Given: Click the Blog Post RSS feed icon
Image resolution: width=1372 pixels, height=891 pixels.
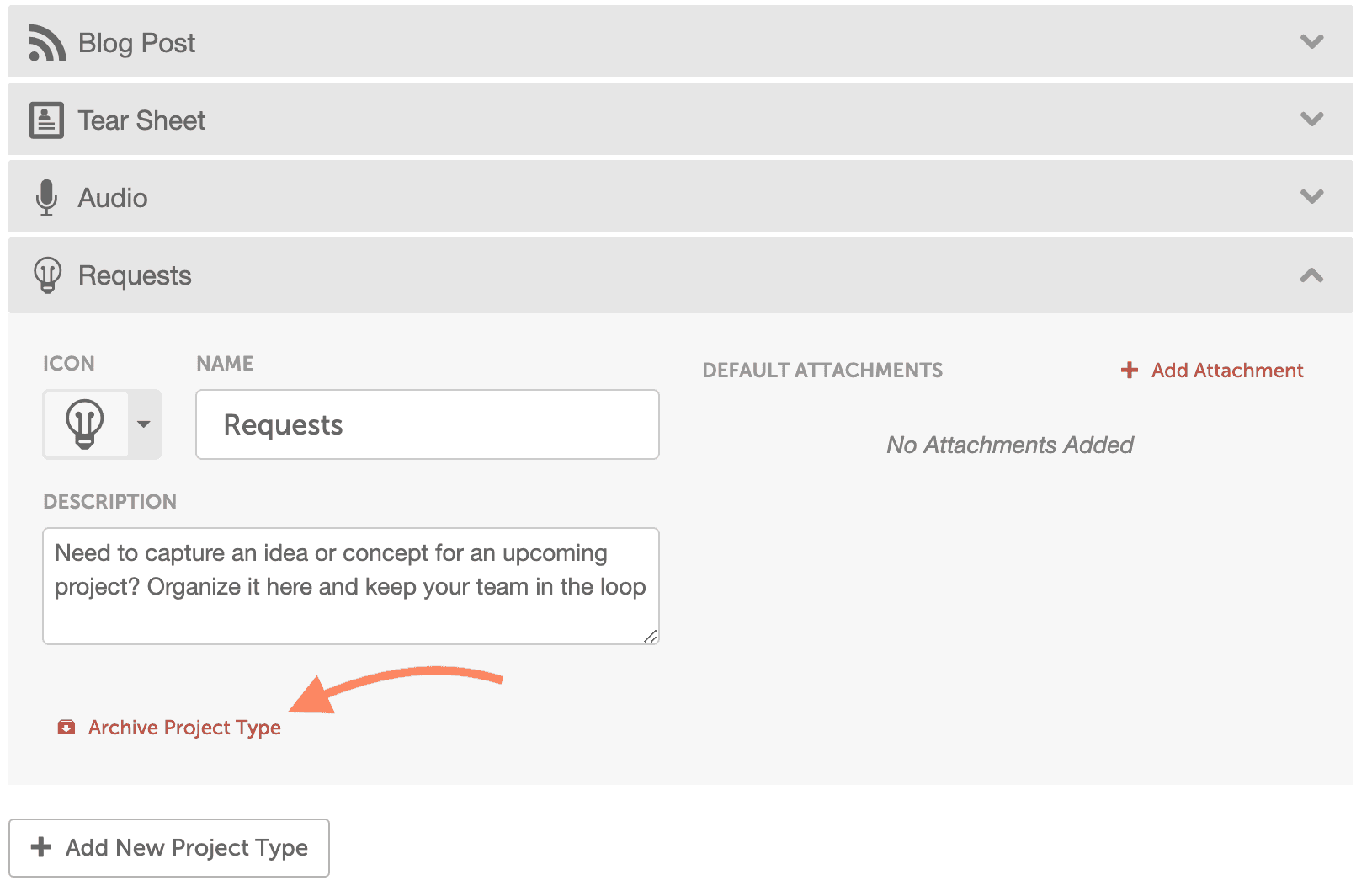Looking at the screenshot, I should point(47,43).
